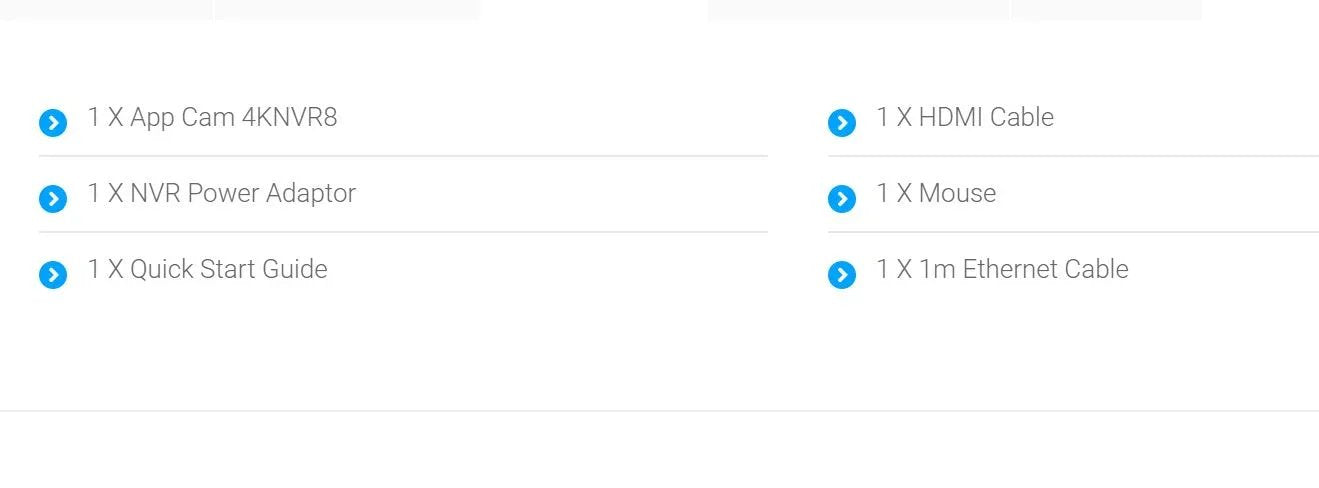This screenshot has width=1319, height=488.
Task: Click the divider line beneath the Mouse item
Action: tap(1073, 232)
